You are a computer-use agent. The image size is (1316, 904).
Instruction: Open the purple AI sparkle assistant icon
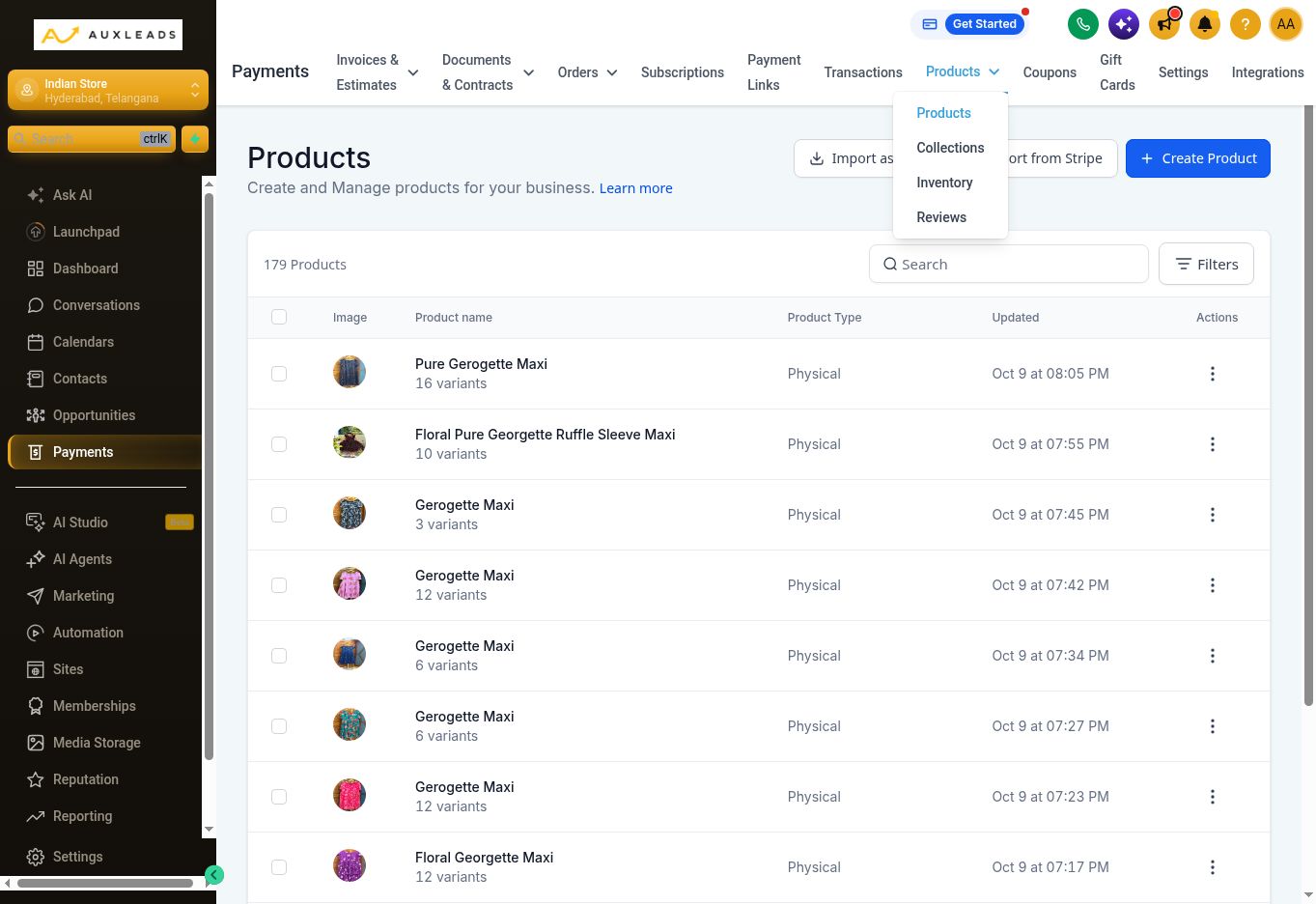coord(1124,24)
